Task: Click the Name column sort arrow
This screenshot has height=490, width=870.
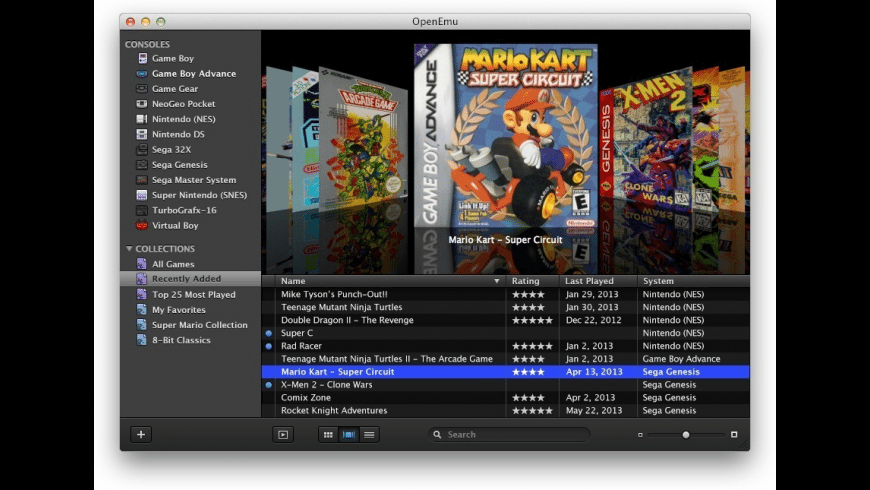Action: pyautogui.click(x=497, y=282)
